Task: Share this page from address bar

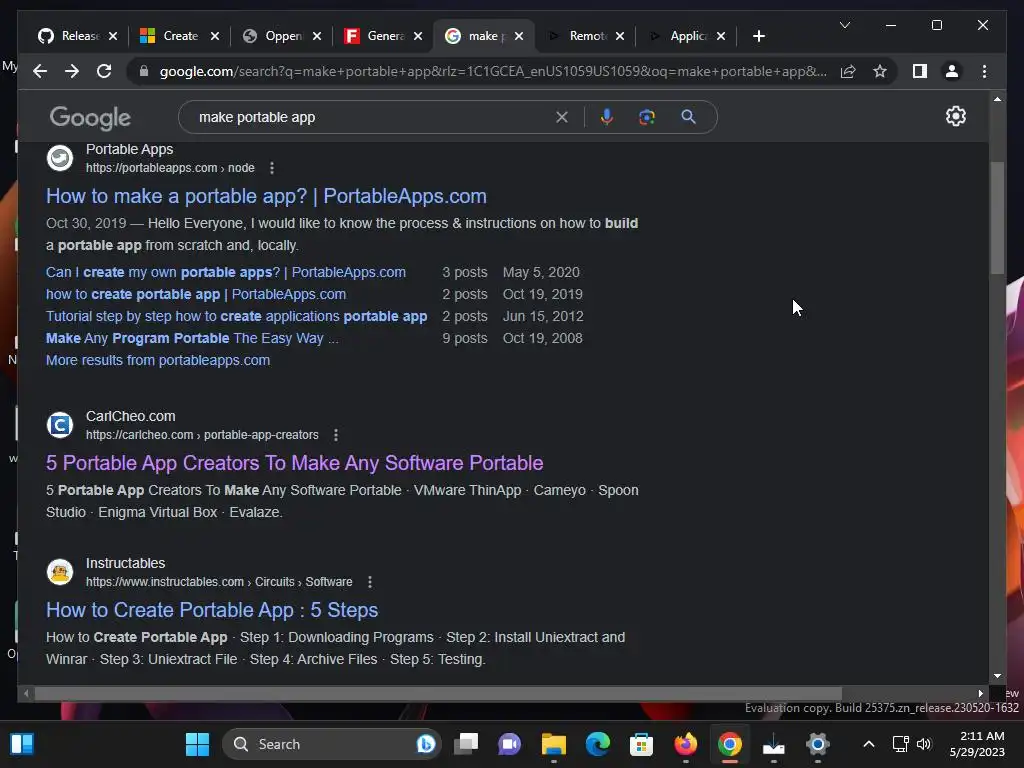Action: click(x=848, y=71)
